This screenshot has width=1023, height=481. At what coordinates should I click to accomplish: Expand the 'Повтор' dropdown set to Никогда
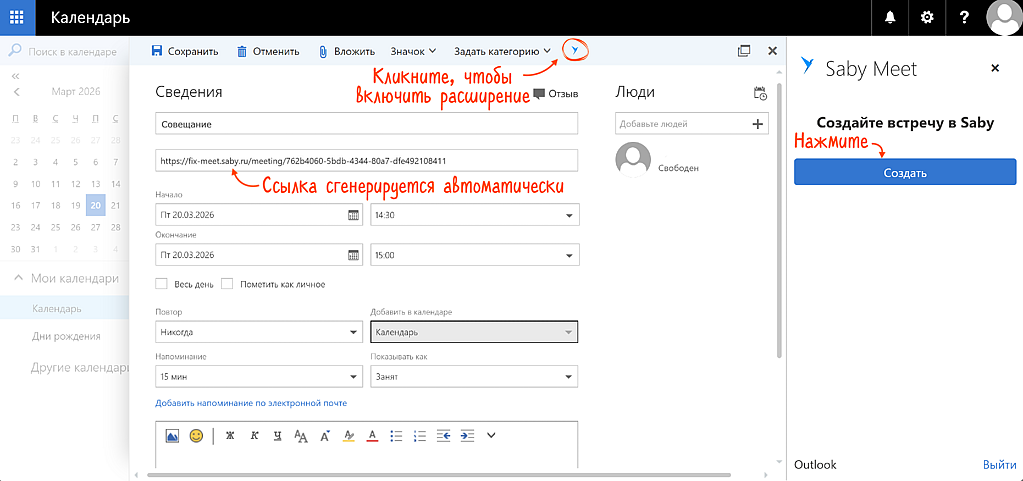[258, 332]
